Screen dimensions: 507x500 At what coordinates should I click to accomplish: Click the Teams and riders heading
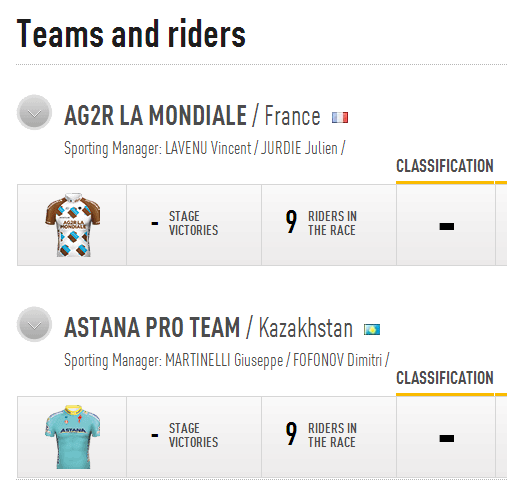(x=131, y=34)
